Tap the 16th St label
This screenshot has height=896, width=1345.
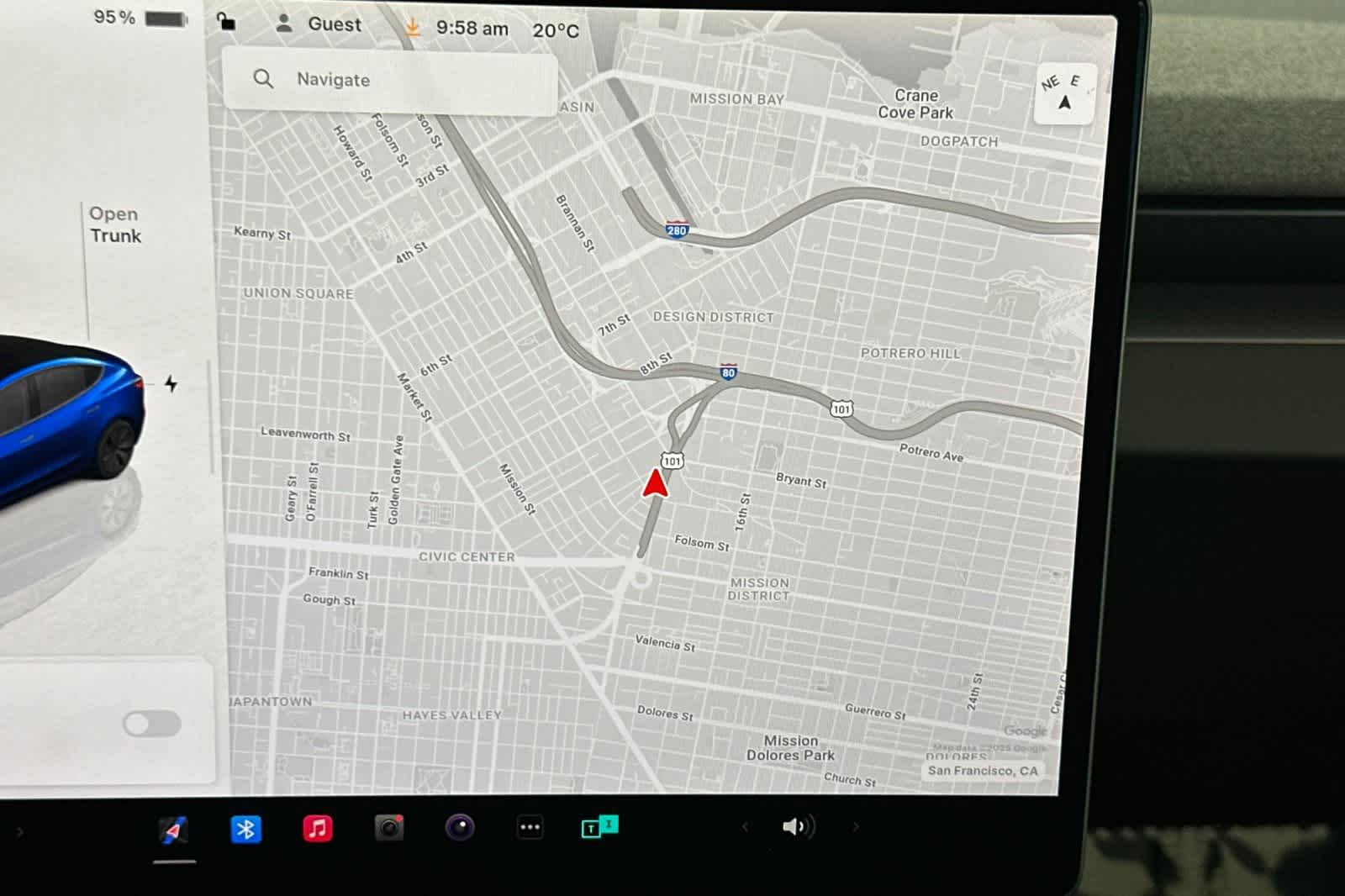741,512
